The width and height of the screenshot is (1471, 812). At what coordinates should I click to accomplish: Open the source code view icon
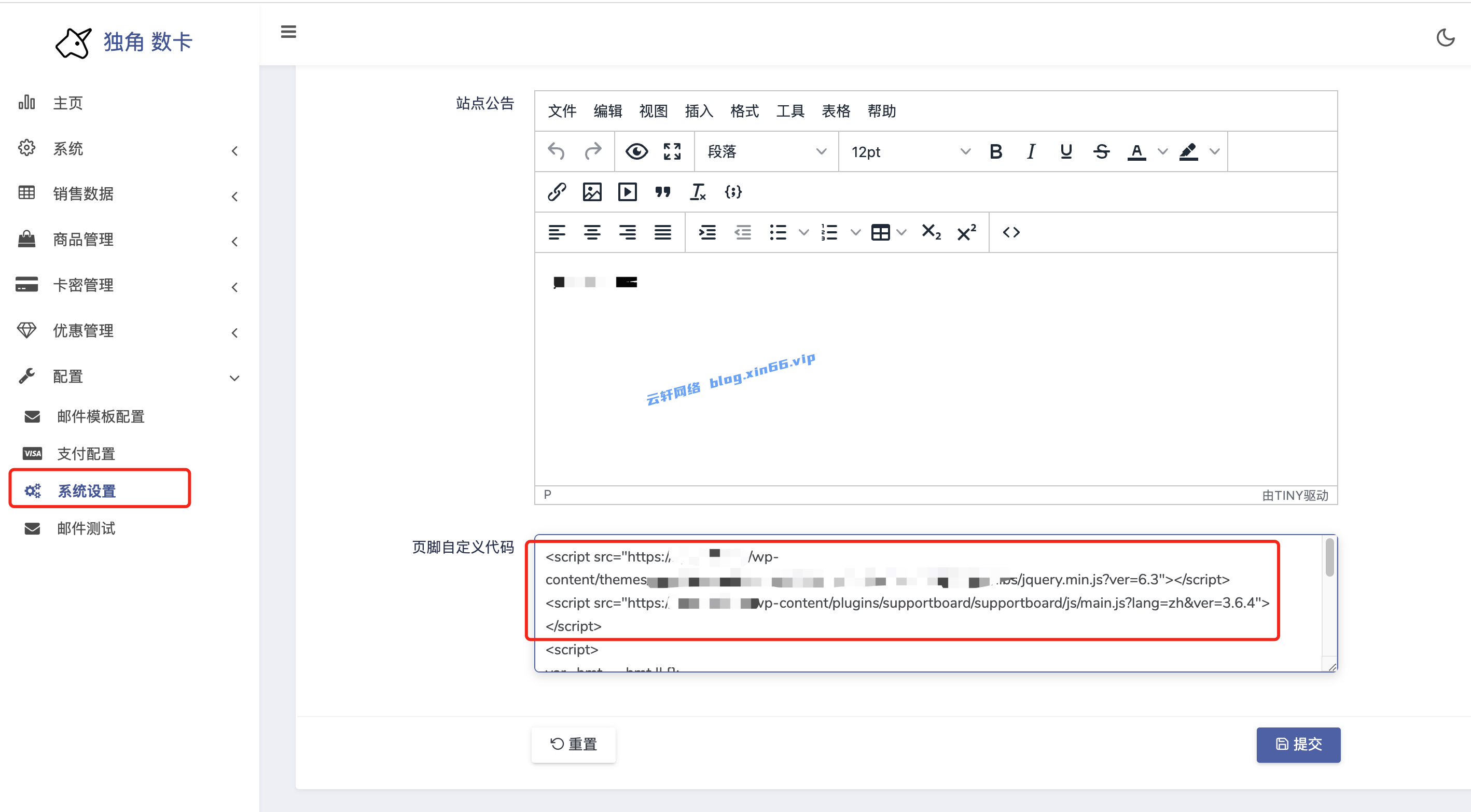[1011, 232]
